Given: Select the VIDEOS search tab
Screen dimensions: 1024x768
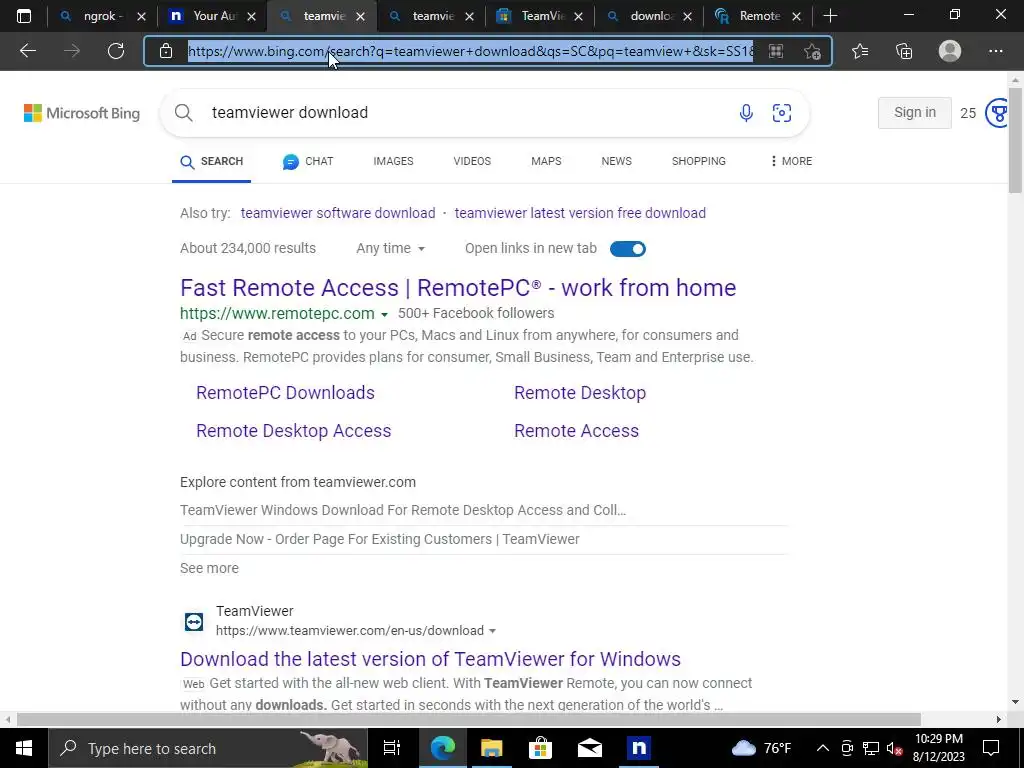Looking at the screenshot, I should pyautogui.click(x=472, y=161).
